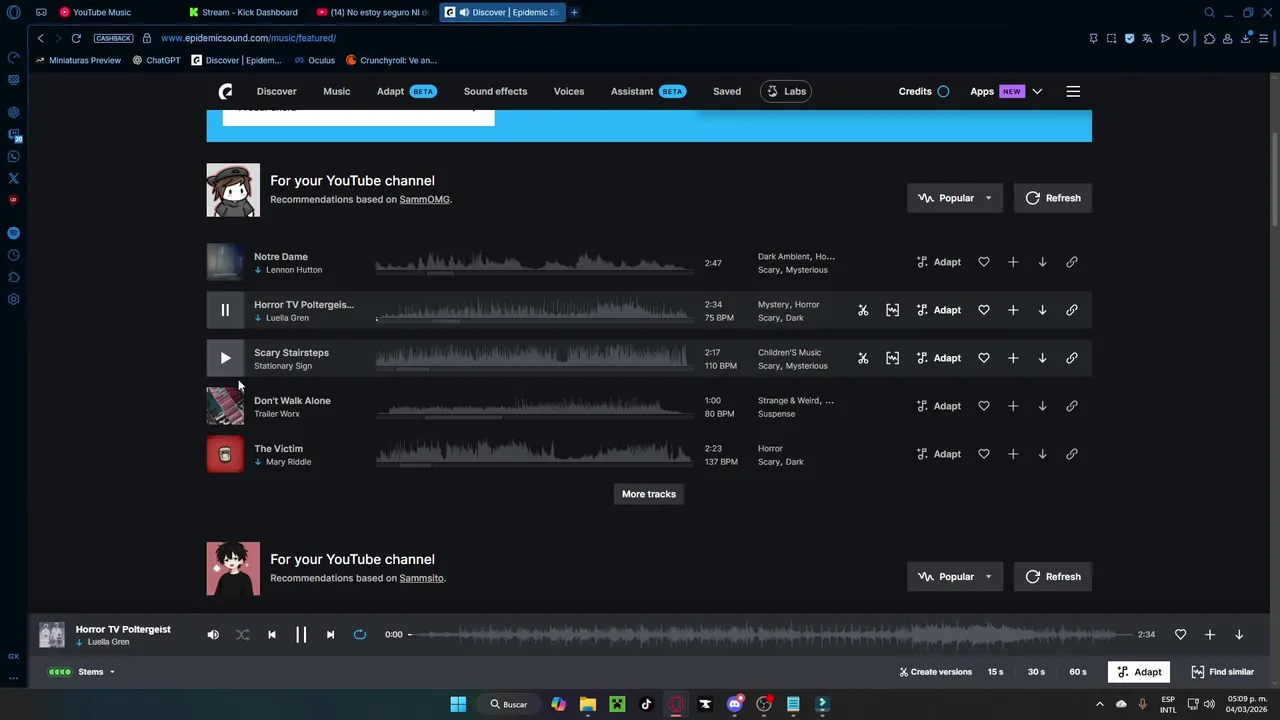Viewport: 1280px width, 720px height.
Task: Click the white Adapt button in player bar
Action: pos(1139,672)
